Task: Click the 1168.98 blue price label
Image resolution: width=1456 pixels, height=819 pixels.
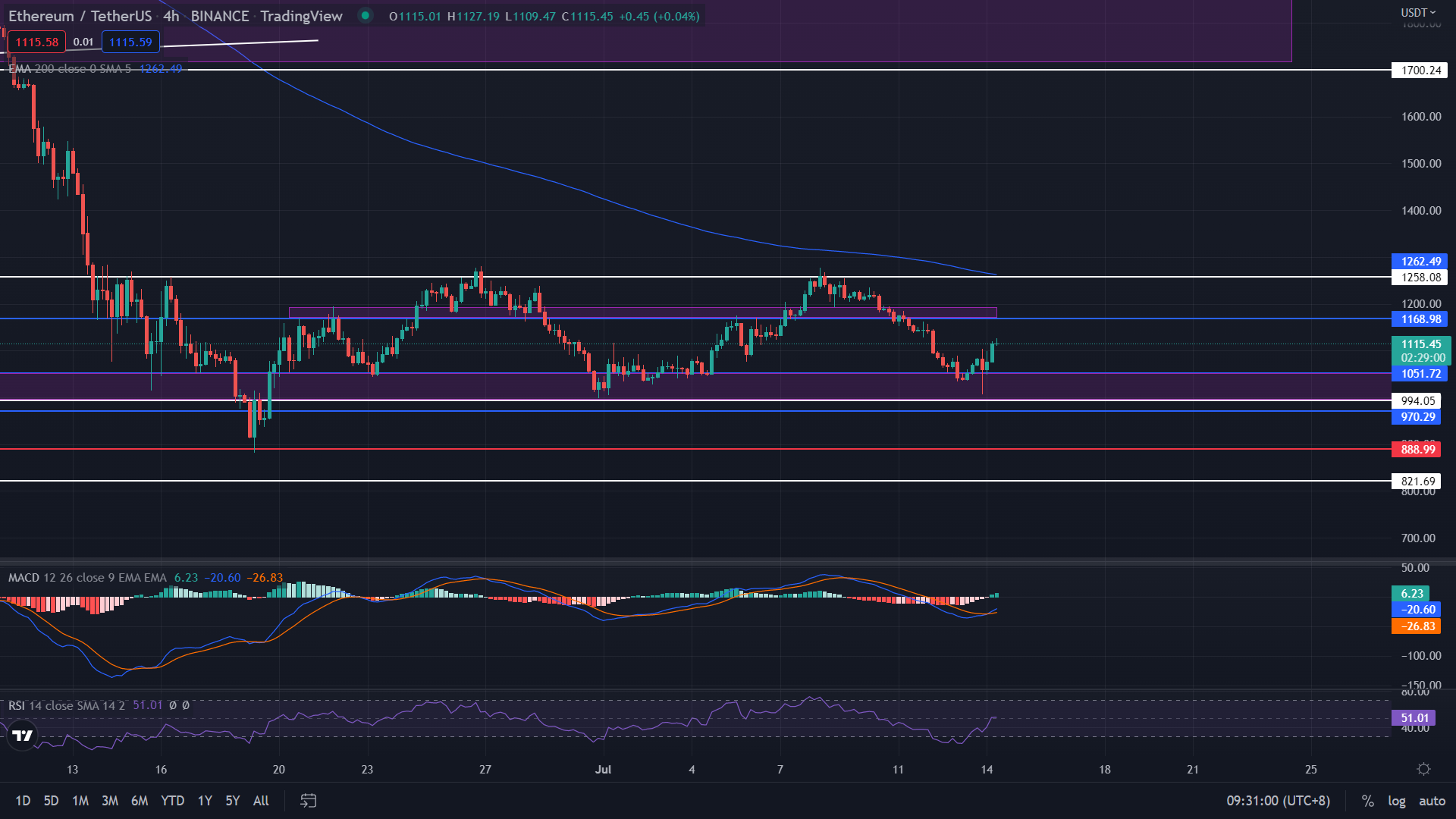Action: click(1420, 319)
